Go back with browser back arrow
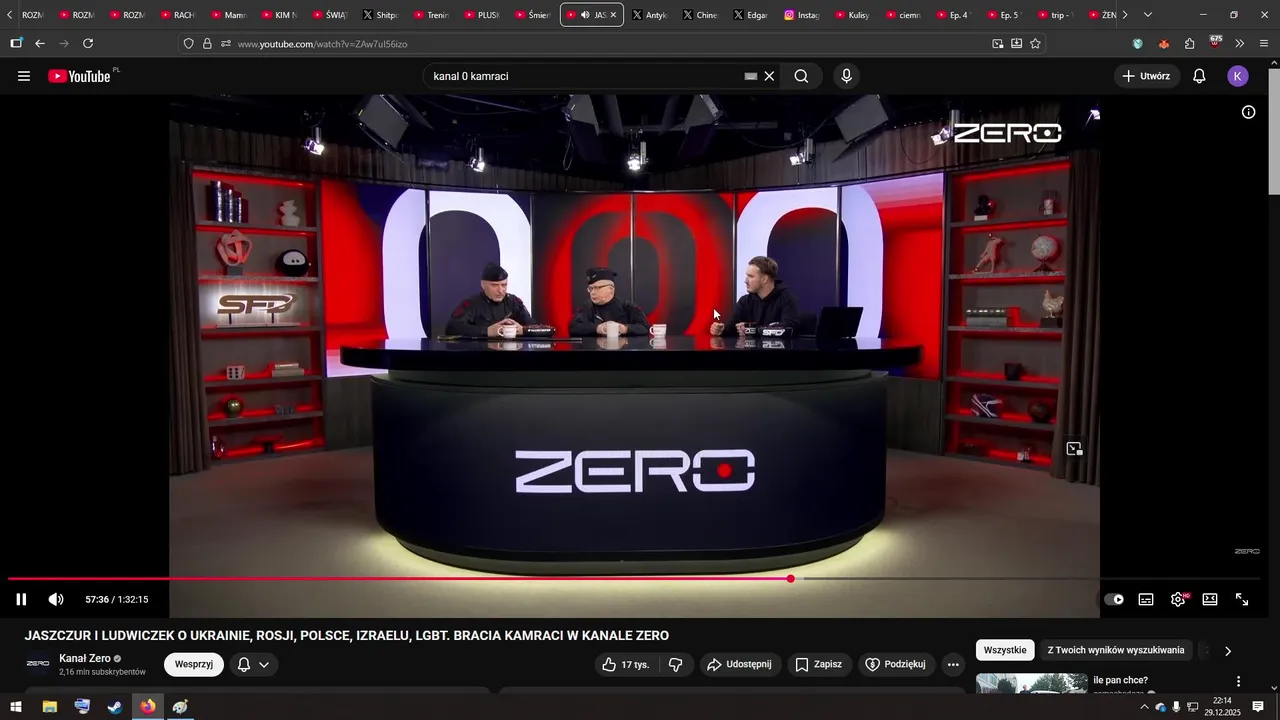This screenshot has height=720, width=1280. coord(40,44)
